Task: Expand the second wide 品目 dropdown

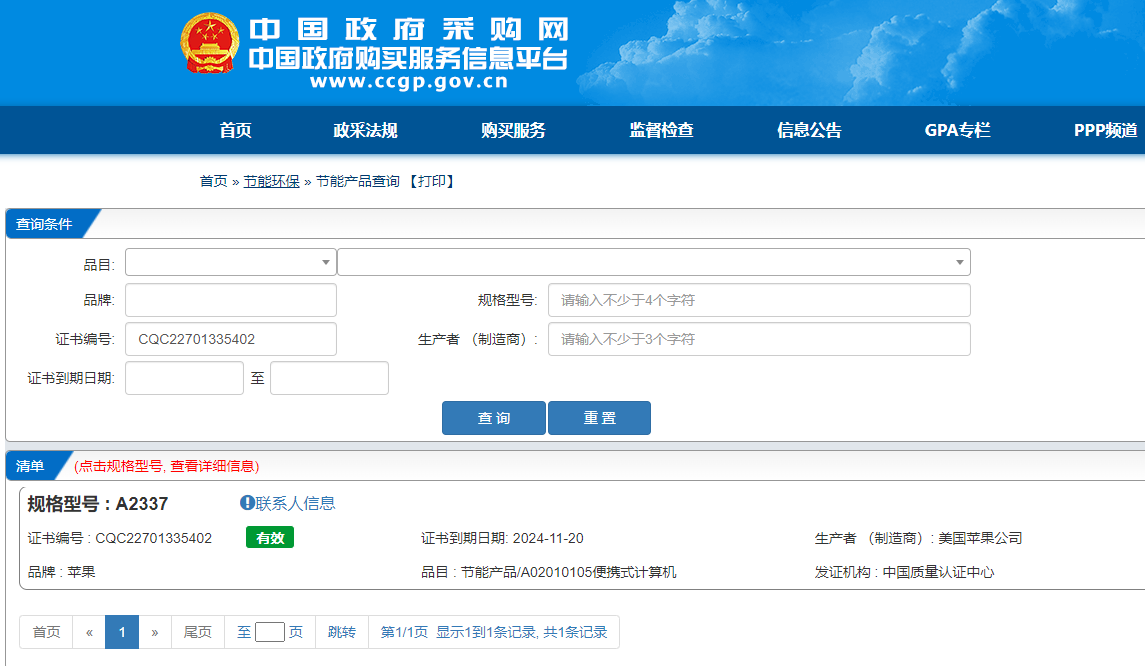Action: pos(654,262)
